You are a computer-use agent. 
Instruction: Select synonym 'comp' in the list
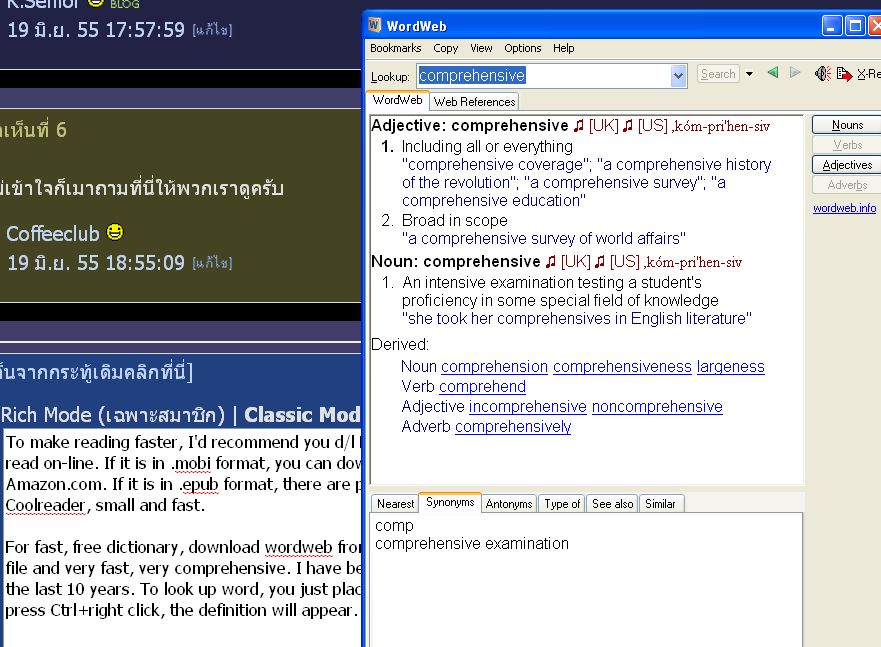pyautogui.click(x=394, y=526)
